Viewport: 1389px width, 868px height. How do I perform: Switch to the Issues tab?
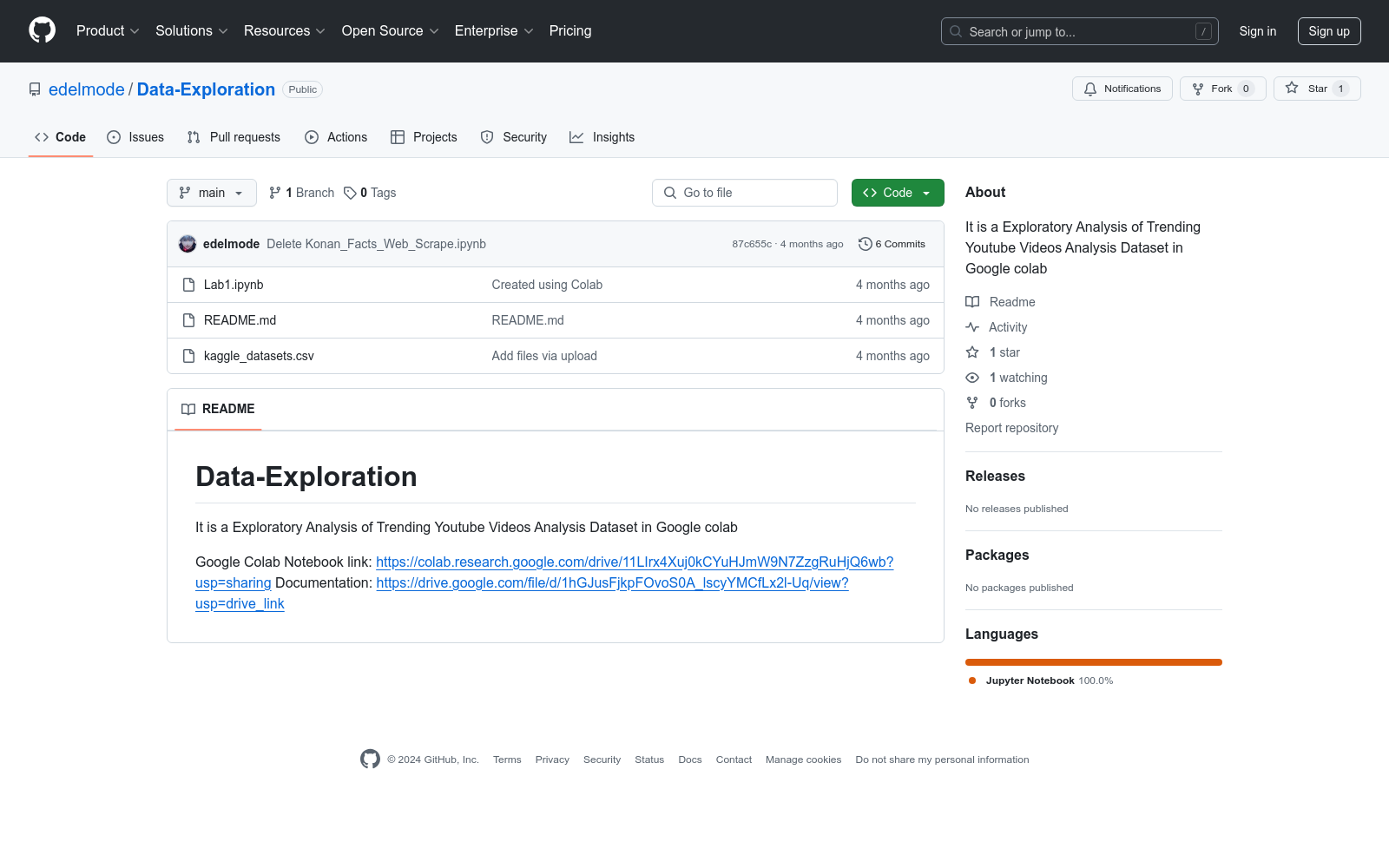[135, 137]
